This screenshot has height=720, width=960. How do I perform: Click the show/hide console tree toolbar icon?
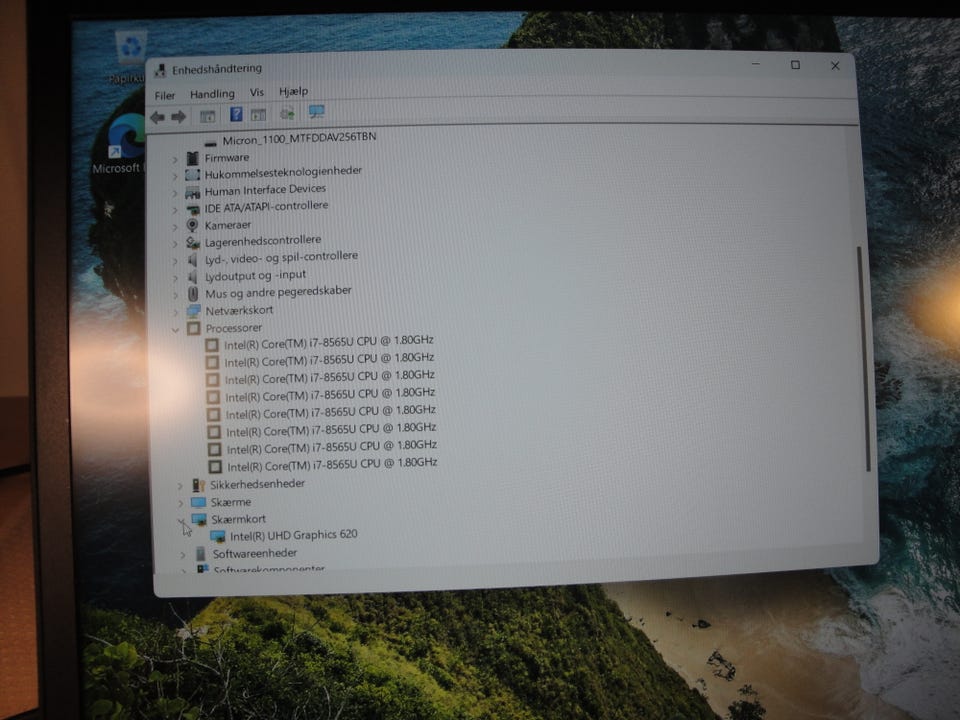pos(208,116)
